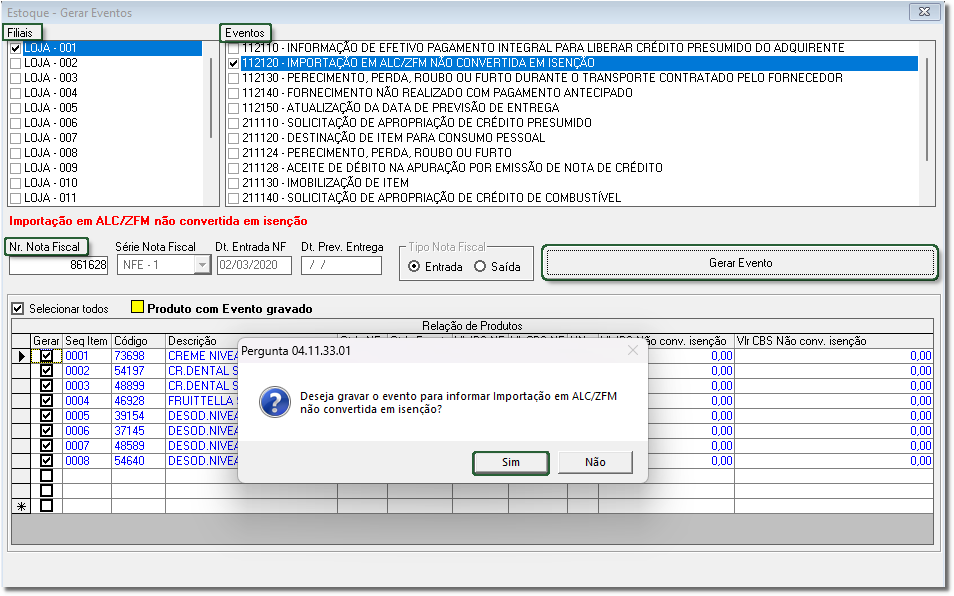Close the Estoque - Gerar Eventos window
Viewport: 954px width, 596px height.
[924, 12]
